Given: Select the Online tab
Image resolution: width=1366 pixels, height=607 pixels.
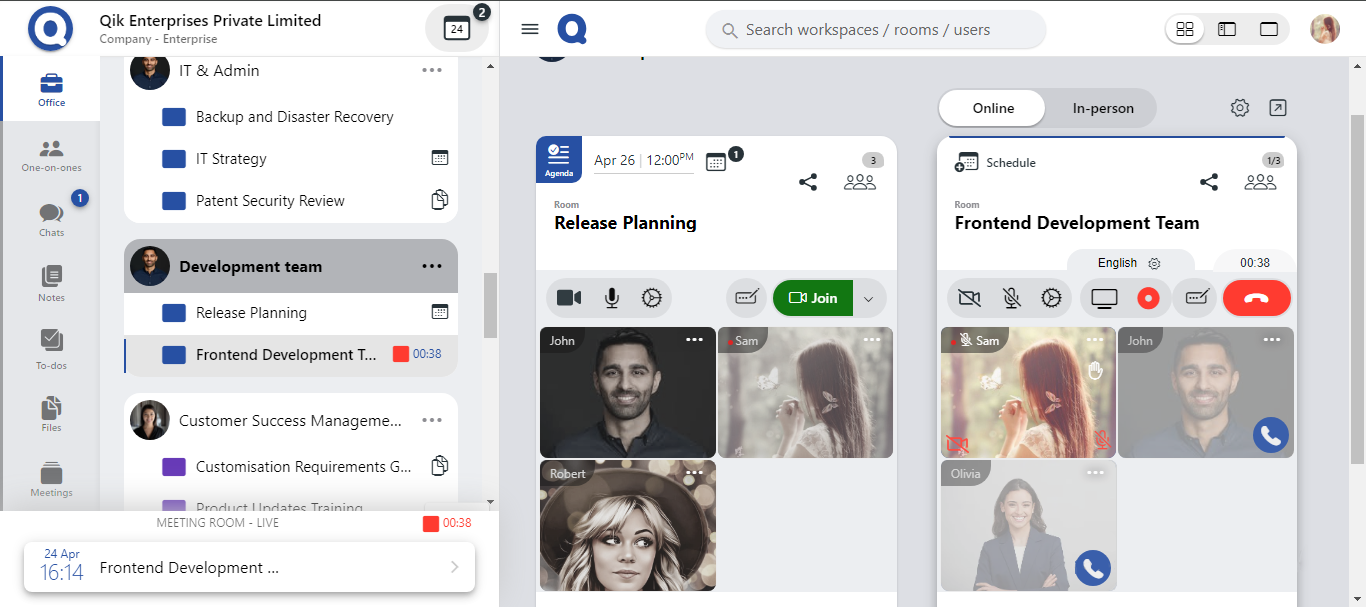Looking at the screenshot, I should (x=993, y=108).
